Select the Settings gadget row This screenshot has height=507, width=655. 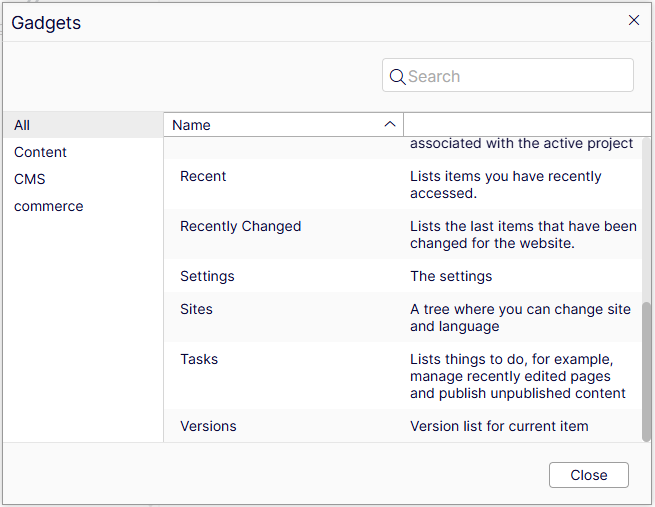(x=207, y=276)
